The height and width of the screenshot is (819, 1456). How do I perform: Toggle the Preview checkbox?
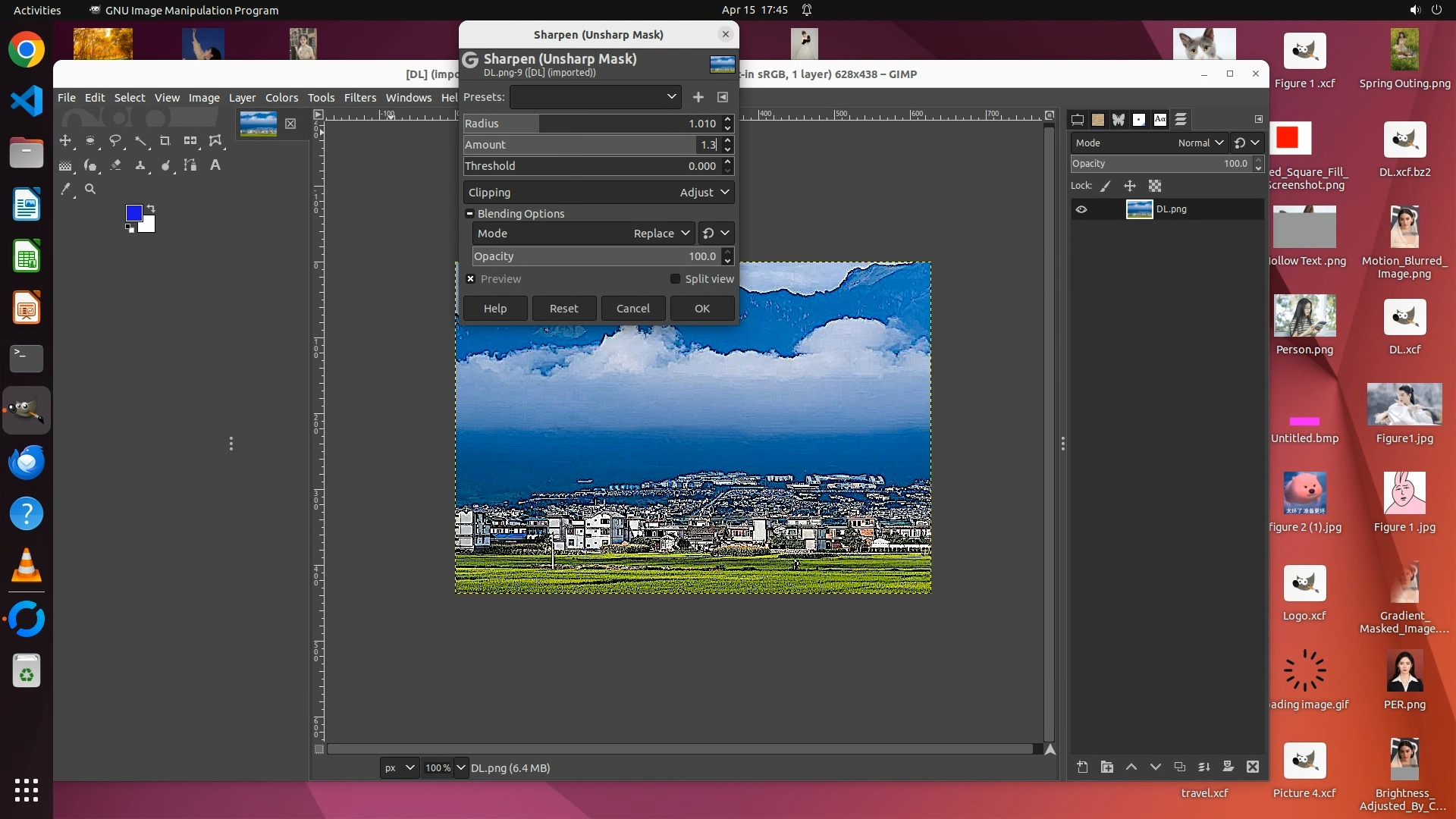[471, 279]
